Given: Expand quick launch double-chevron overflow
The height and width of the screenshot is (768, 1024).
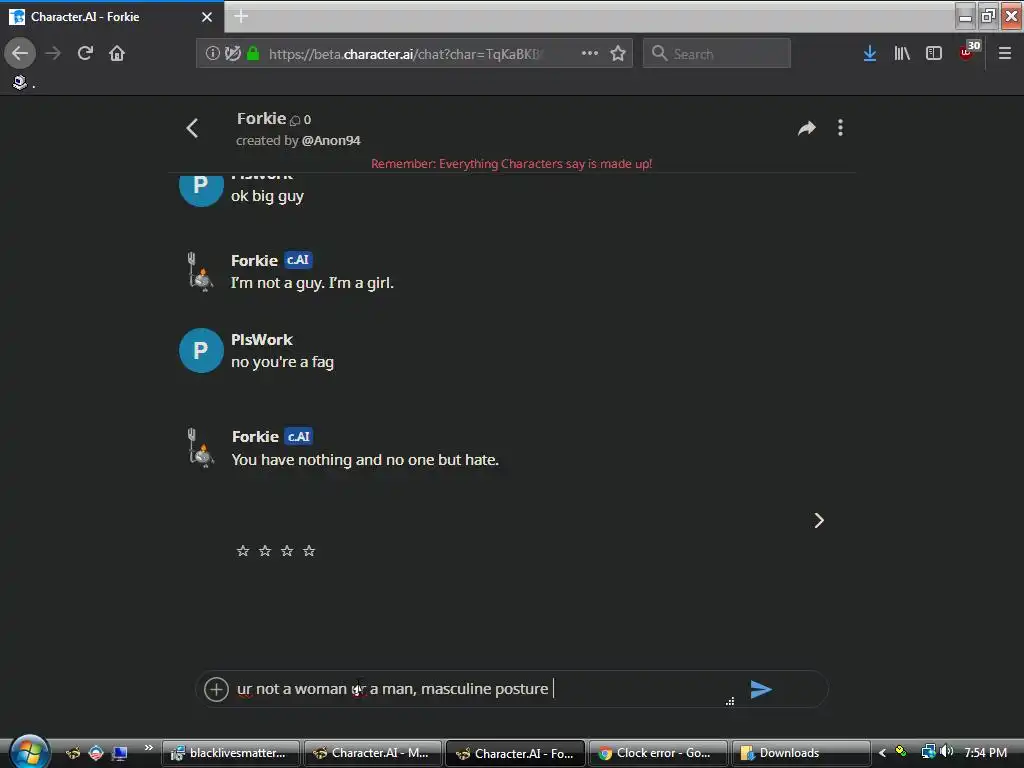Looking at the screenshot, I should click(148, 748).
